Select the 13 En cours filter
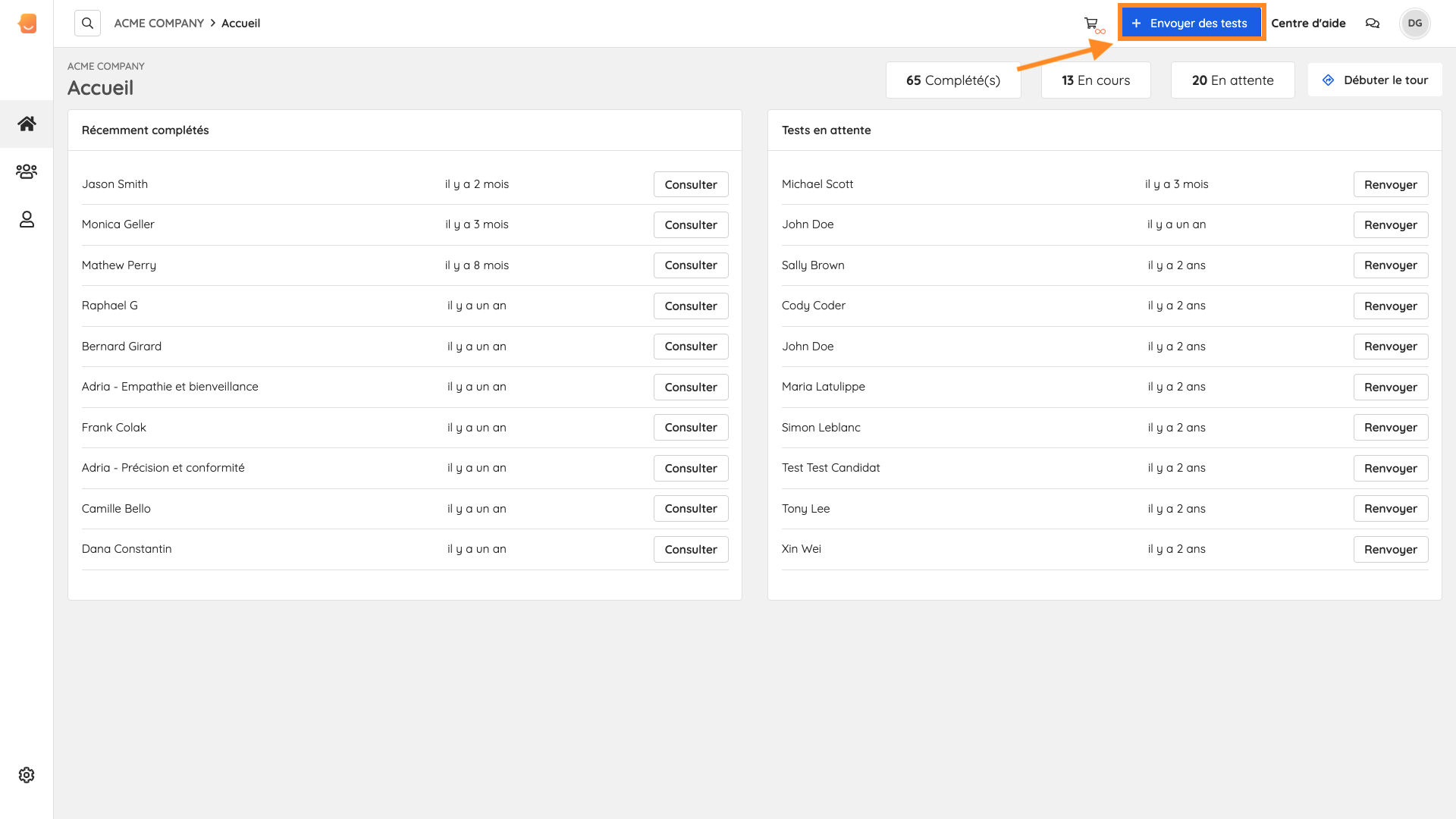 coord(1096,80)
